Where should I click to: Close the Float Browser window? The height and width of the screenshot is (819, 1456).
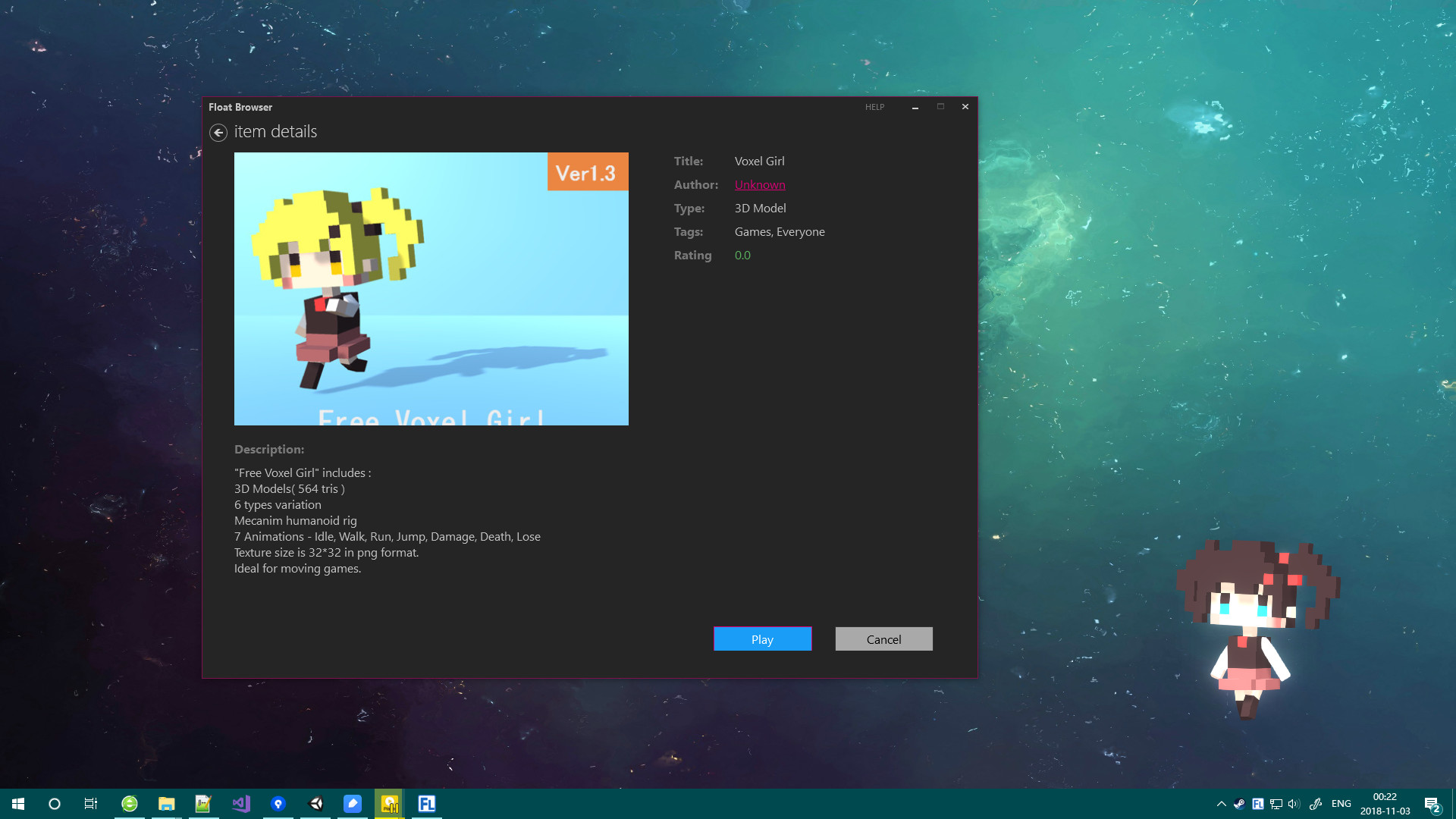(965, 107)
